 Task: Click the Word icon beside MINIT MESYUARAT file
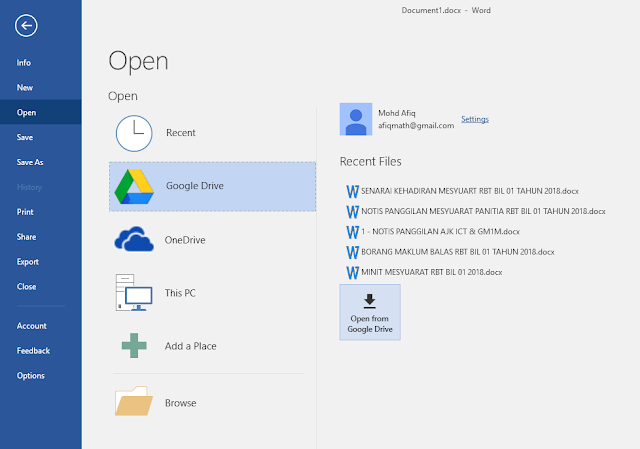tap(353, 272)
